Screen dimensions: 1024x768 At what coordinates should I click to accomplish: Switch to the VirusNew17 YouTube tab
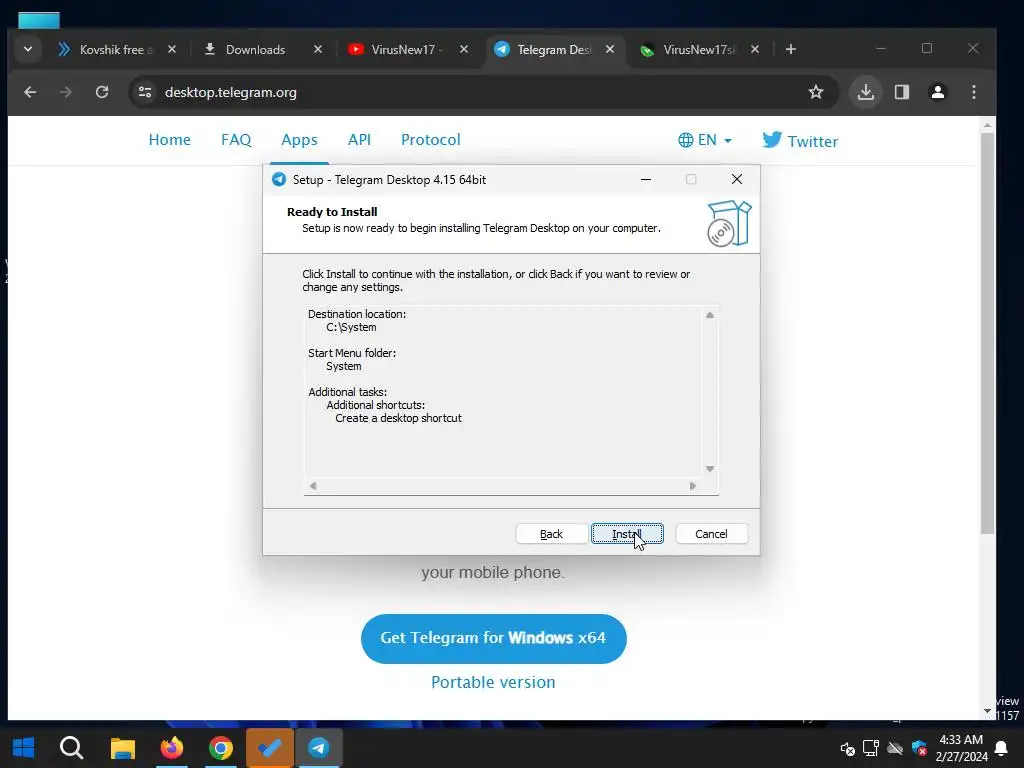pos(394,50)
